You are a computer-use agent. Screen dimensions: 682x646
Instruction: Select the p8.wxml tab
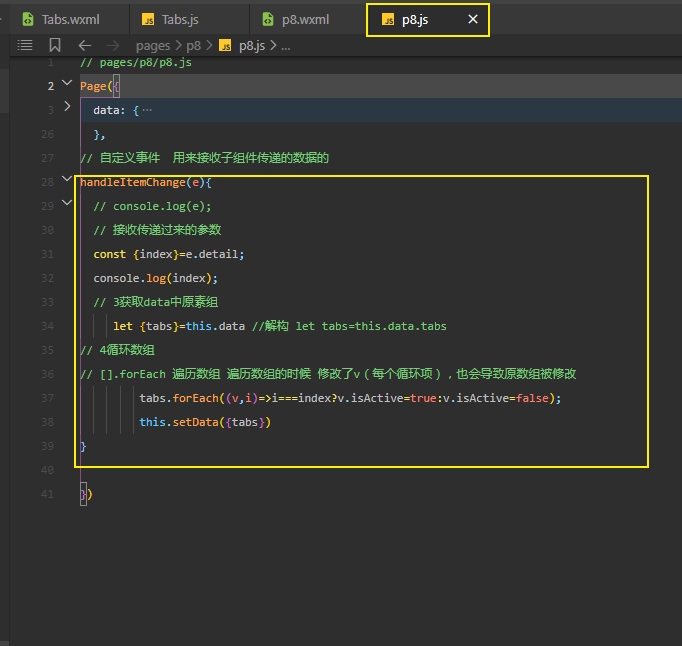[x=305, y=20]
